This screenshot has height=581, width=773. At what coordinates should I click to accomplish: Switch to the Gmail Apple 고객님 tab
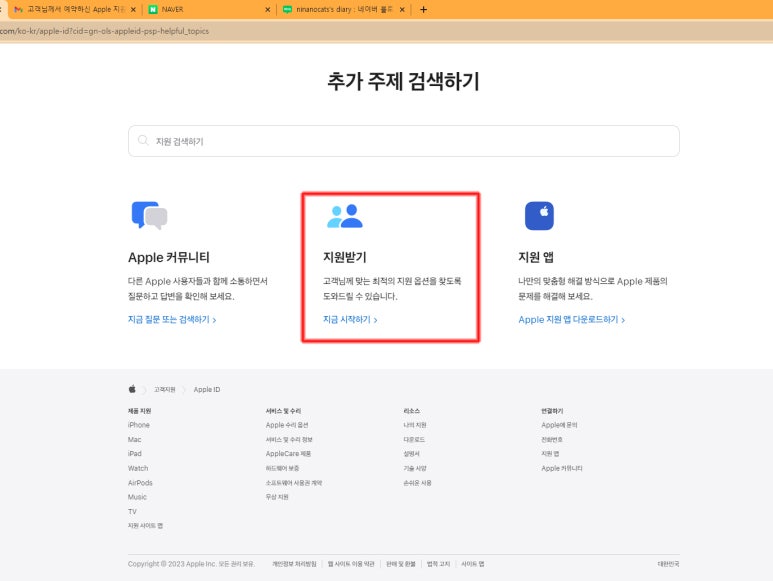pos(75,9)
